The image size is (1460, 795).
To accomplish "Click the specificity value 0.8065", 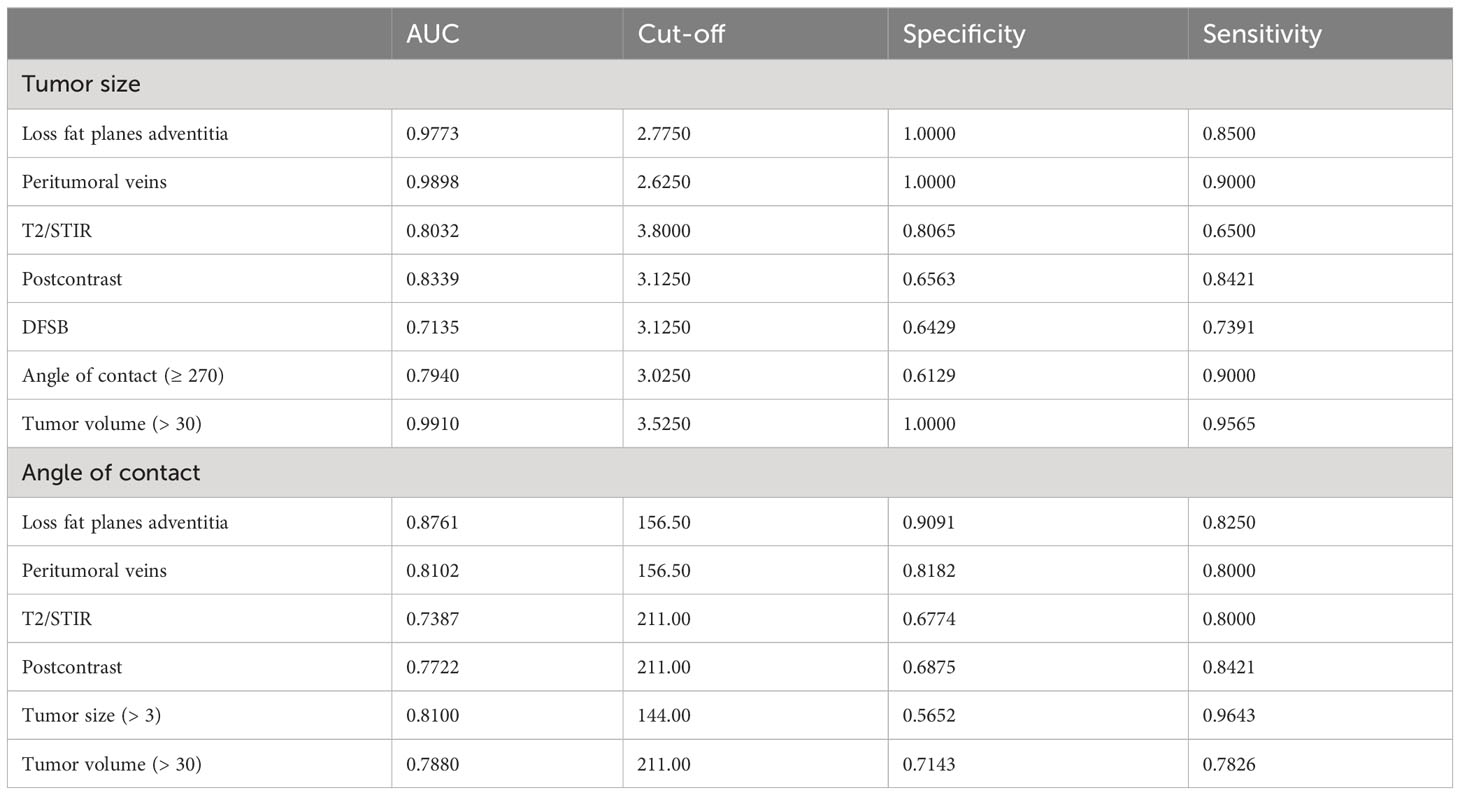I will (929, 230).
